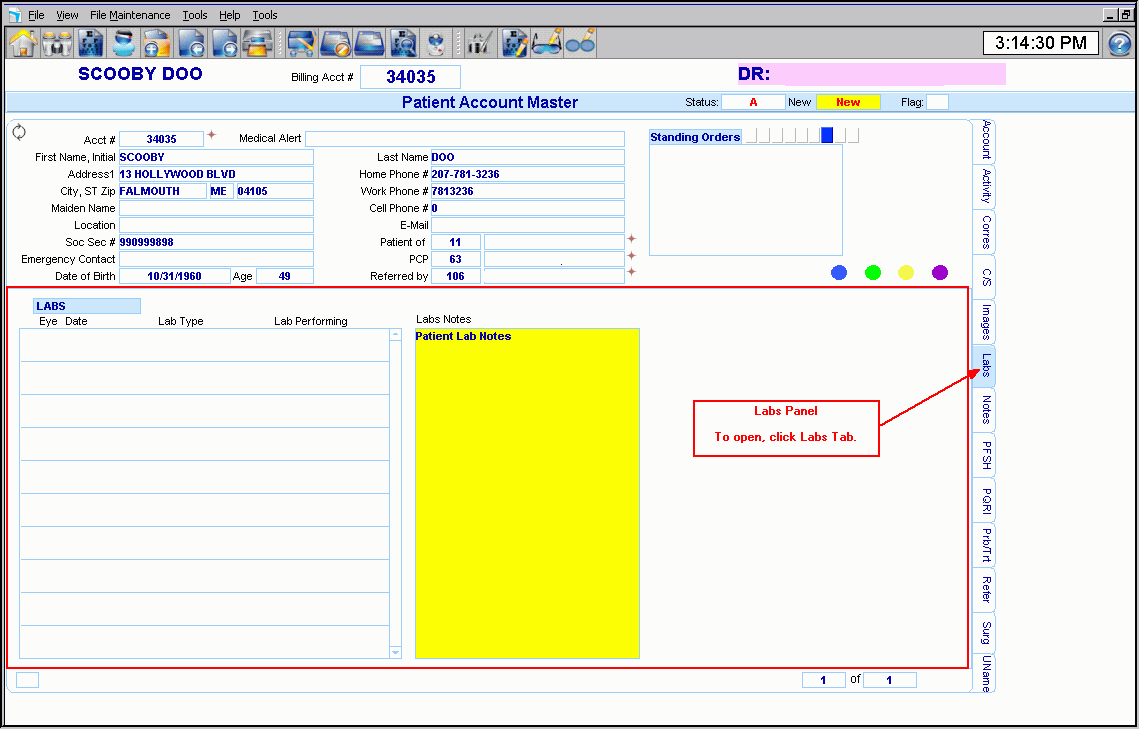Click the empty Flag box
1139x729 pixels.
[937, 102]
